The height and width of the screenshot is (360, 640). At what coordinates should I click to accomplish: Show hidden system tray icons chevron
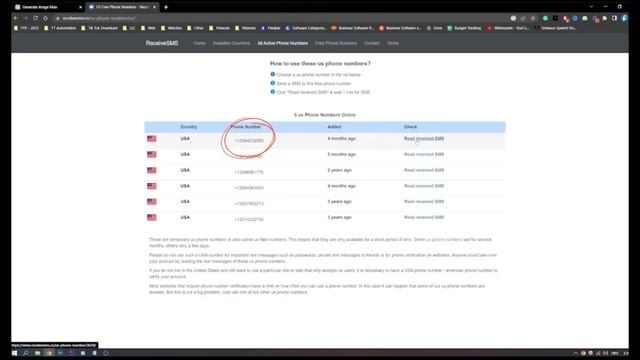[576, 353]
